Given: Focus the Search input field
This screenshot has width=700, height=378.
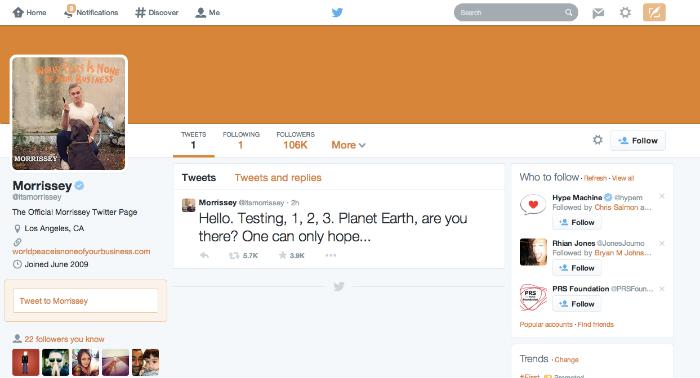Looking at the screenshot, I should (x=516, y=12).
